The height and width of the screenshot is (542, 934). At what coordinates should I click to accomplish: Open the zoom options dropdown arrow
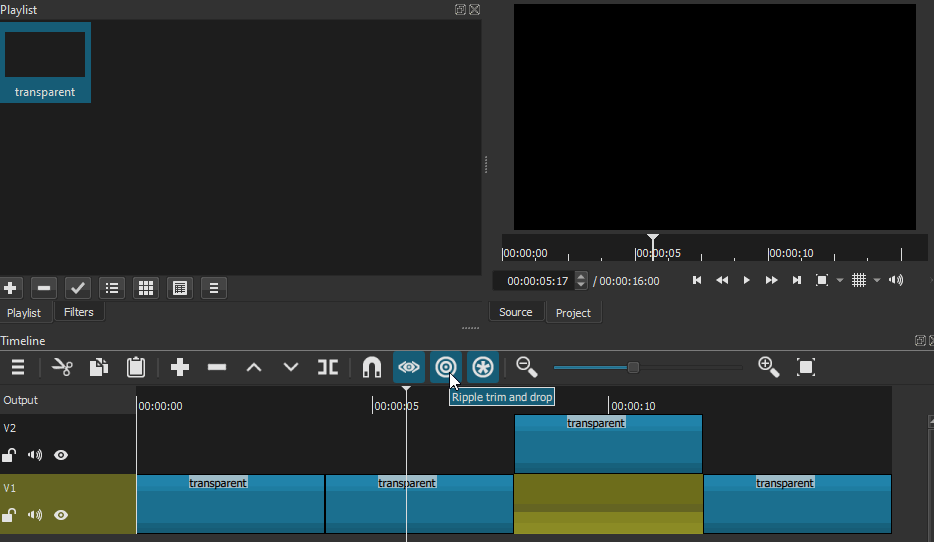coord(840,280)
